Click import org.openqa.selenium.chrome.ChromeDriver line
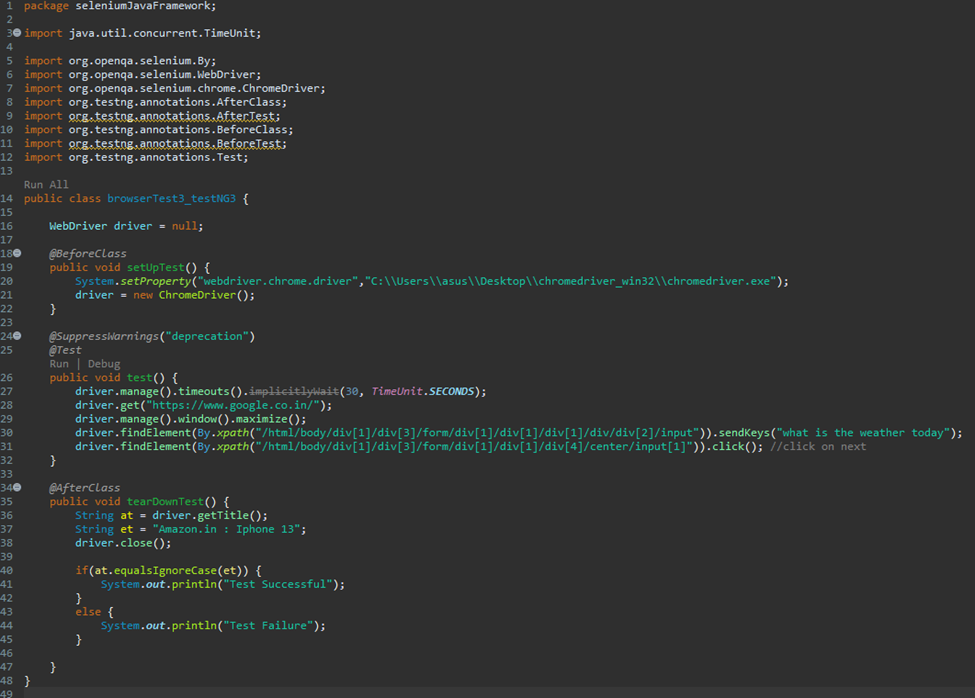 (x=175, y=88)
